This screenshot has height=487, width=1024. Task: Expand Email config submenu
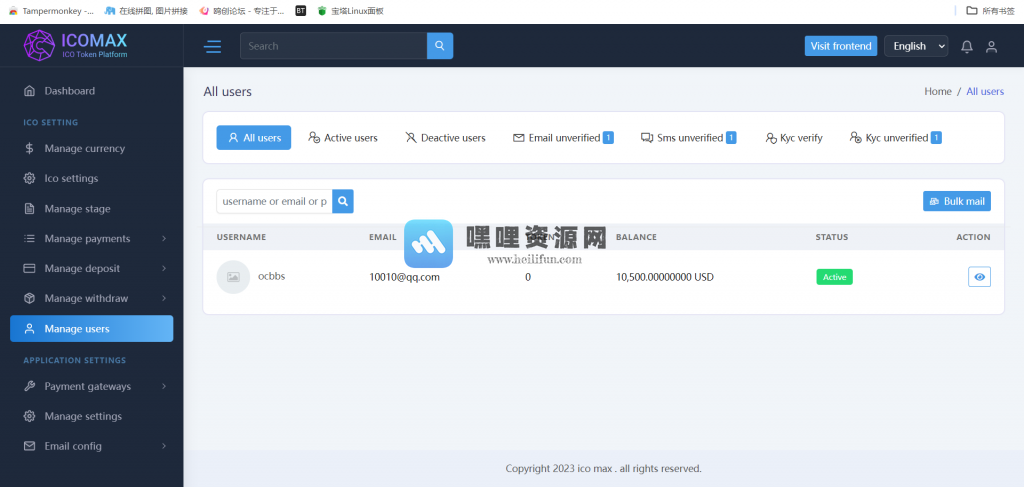tap(164, 446)
